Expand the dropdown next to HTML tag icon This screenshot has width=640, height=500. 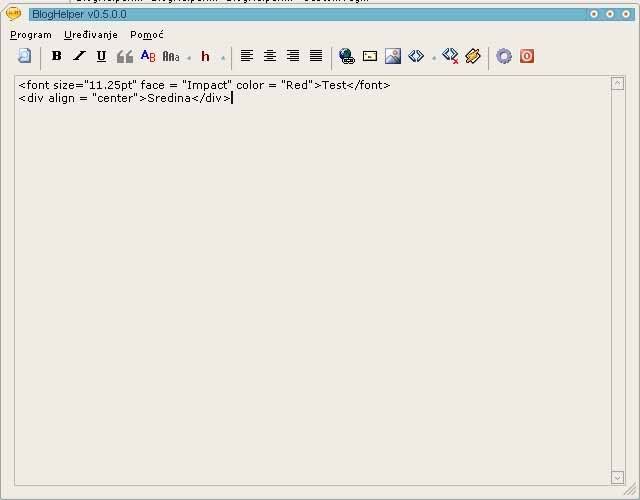click(x=433, y=58)
